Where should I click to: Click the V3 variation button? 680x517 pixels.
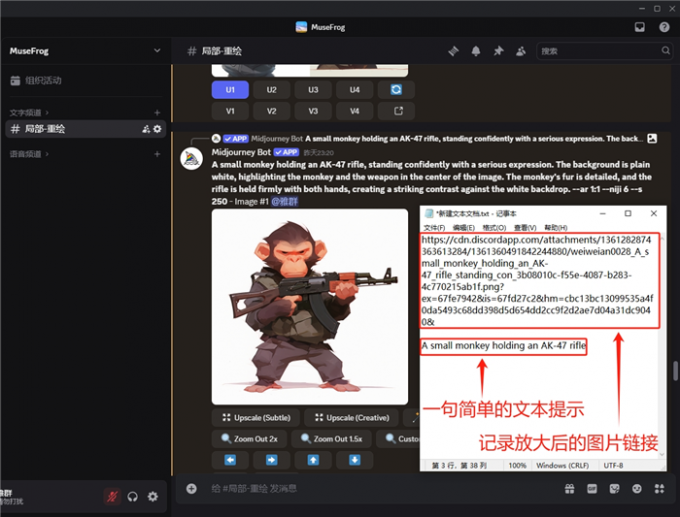(313, 111)
